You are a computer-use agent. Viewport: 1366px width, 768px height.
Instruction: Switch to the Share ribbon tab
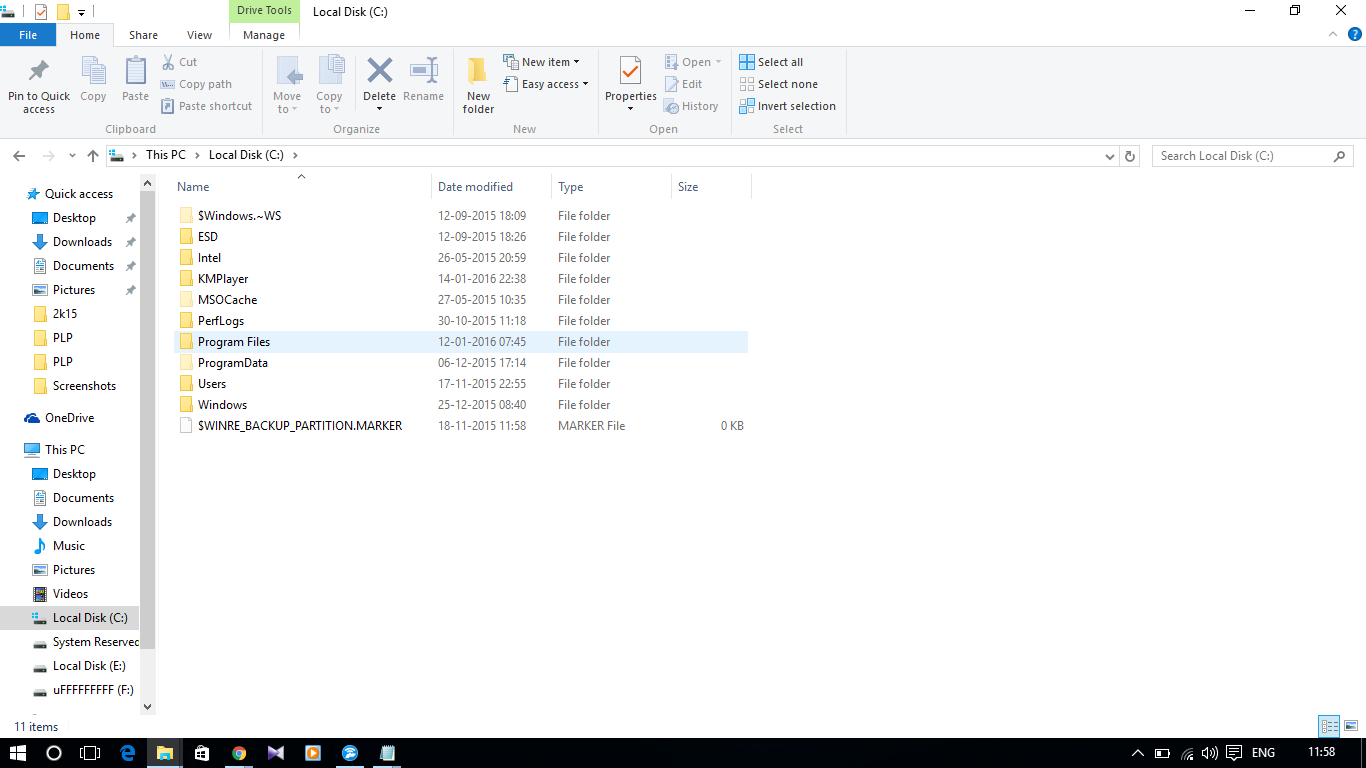tap(143, 35)
